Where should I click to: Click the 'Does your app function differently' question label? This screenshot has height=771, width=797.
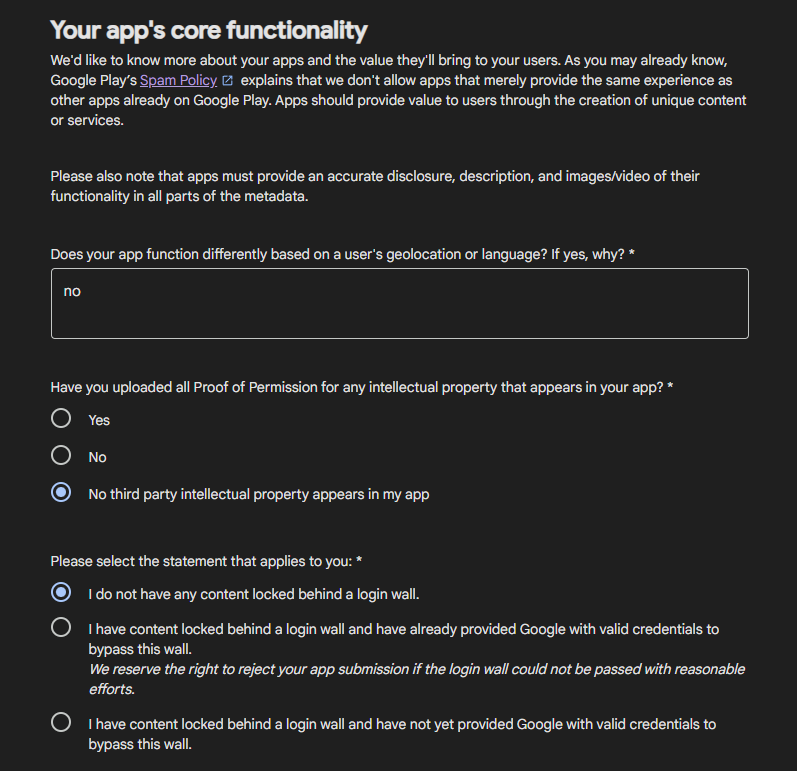[x=343, y=254]
